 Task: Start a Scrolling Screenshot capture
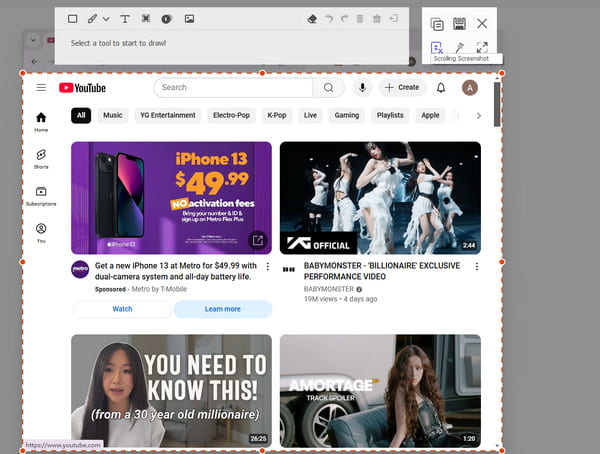pyautogui.click(x=437, y=48)
